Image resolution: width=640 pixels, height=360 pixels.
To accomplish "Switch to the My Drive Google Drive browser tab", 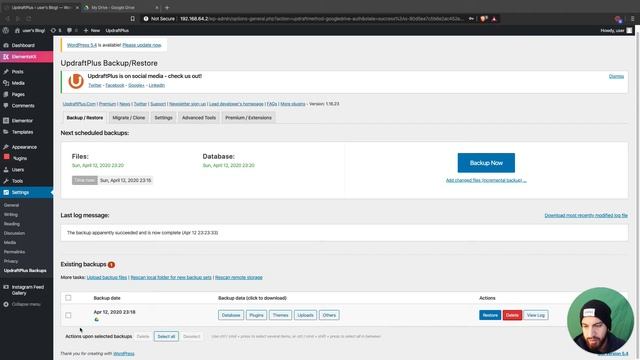I will pyautogui.click(x=120, y=7).
